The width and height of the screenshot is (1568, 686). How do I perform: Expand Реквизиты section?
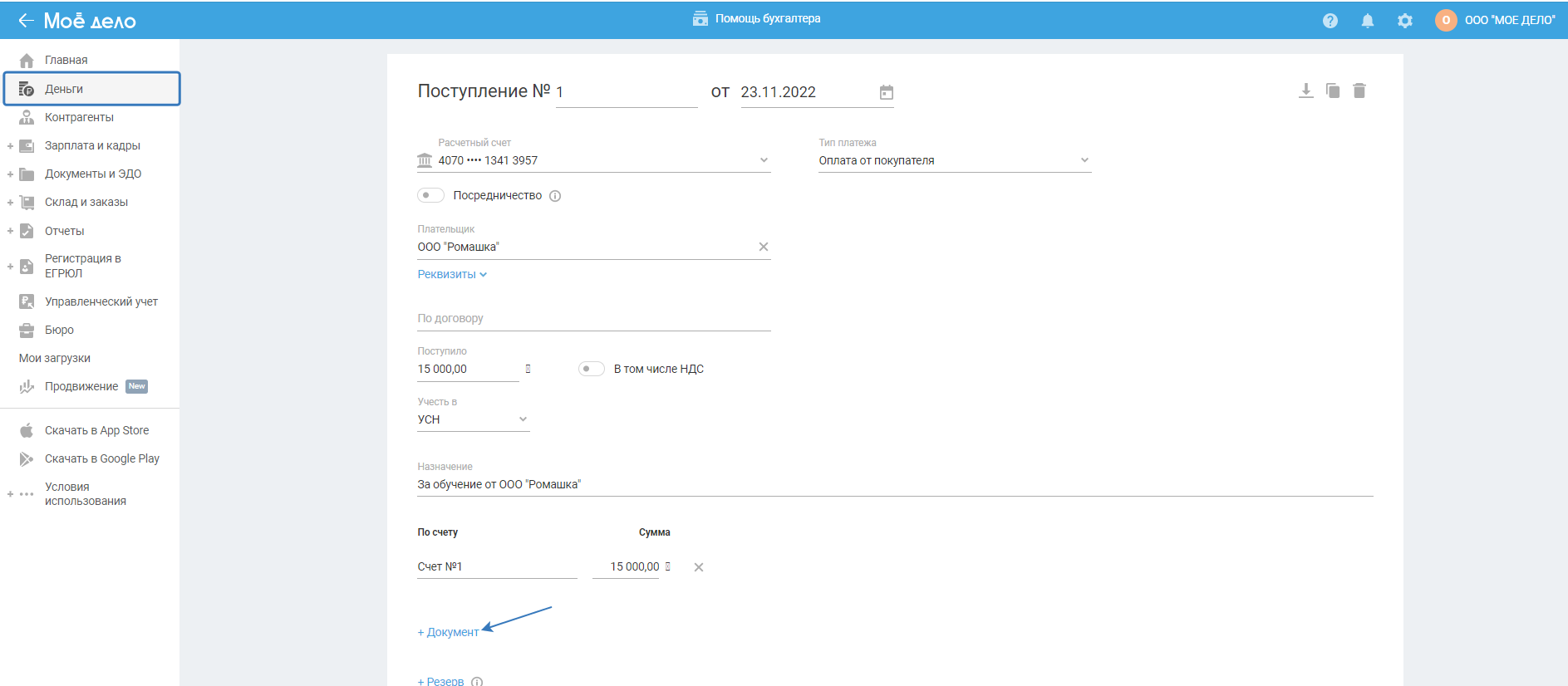pos(452,275)
